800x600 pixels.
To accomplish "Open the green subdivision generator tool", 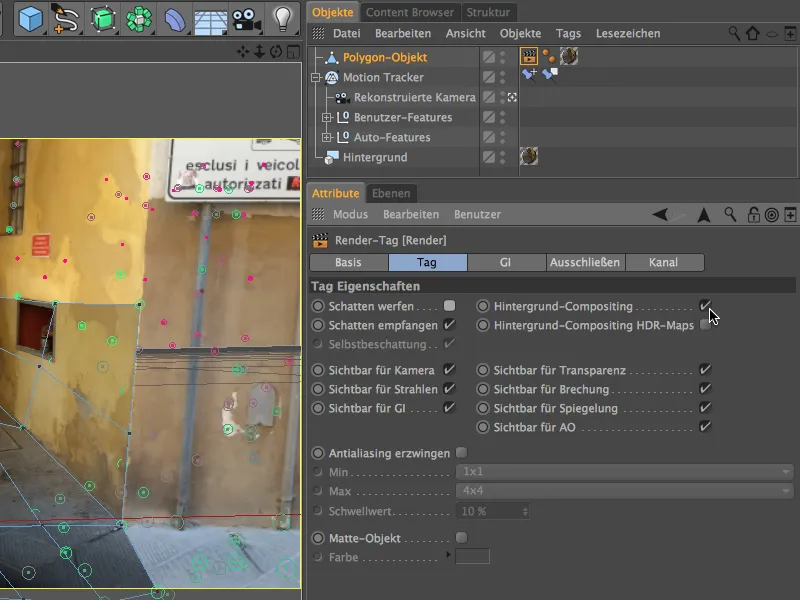I will click(x=103, y=19).
